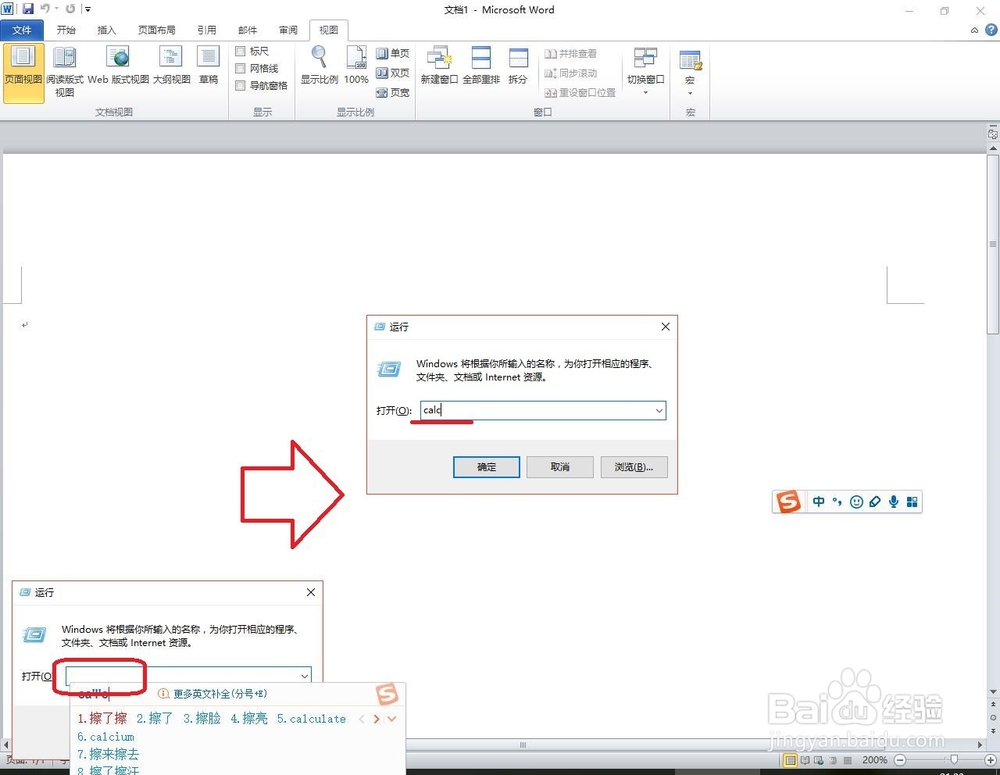Open emoji panel on Sogou IME toolbar
The width and height of the screenshot is (1000, 775).
(857, 502)
